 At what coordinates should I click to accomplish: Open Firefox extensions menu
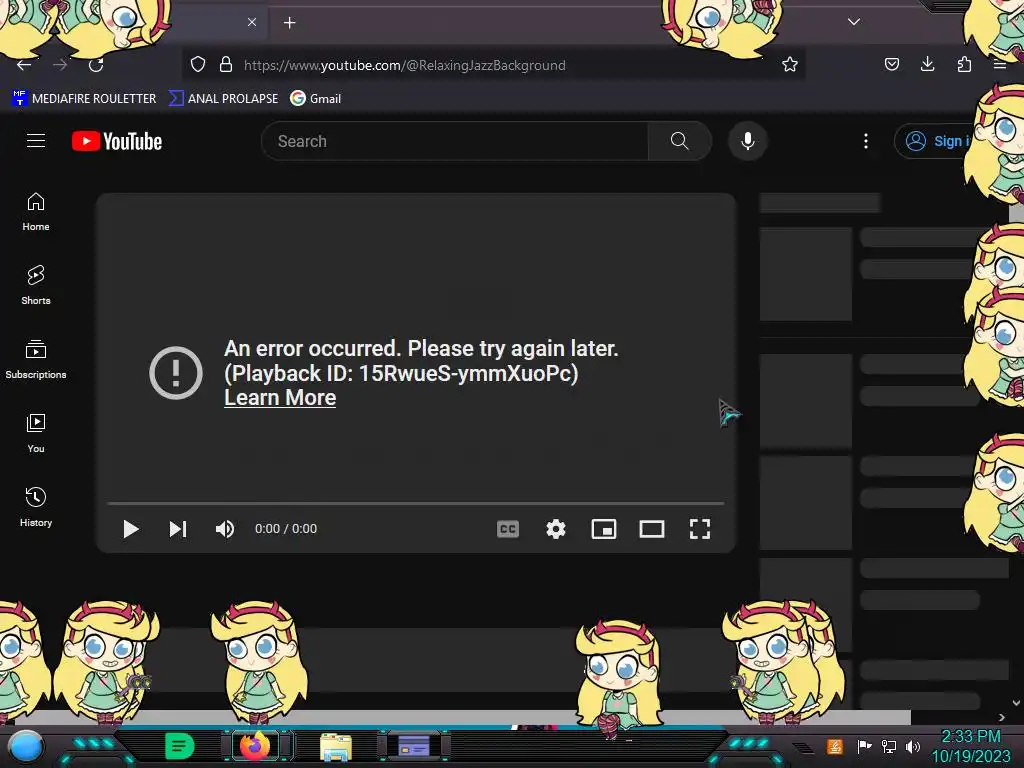pyautogui.click(x=964, y=64)
